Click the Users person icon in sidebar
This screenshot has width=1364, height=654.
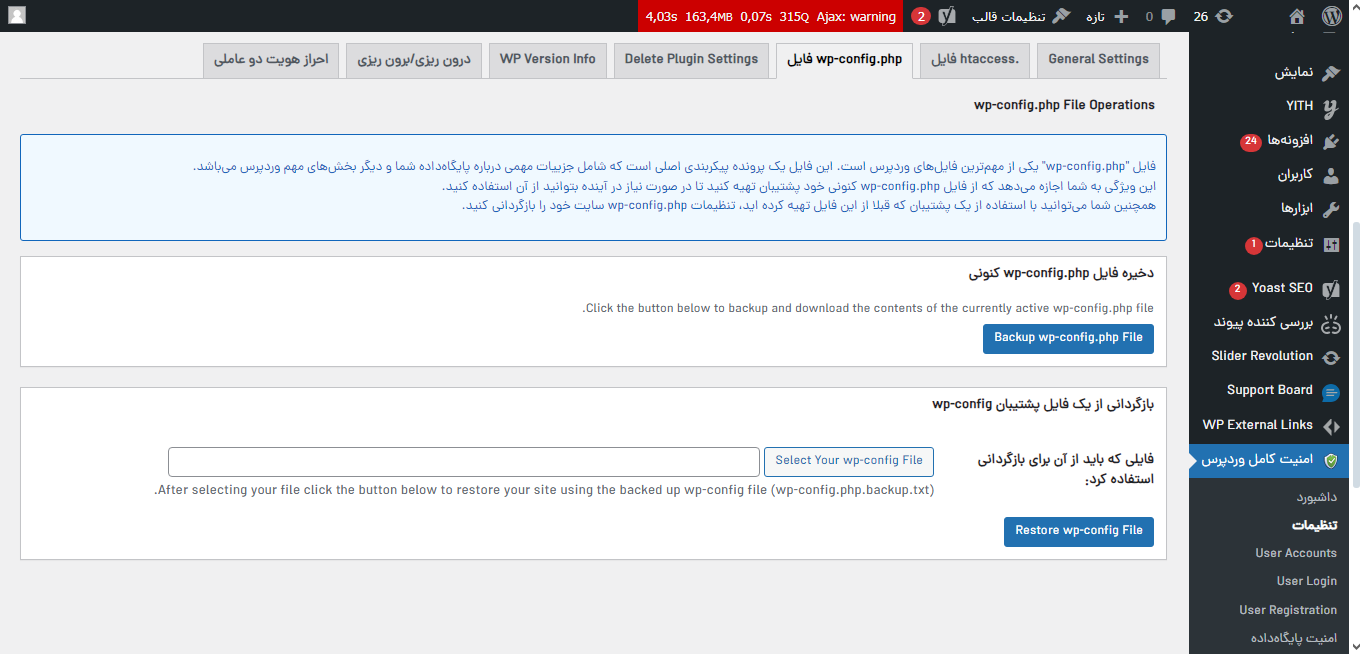1331,176
